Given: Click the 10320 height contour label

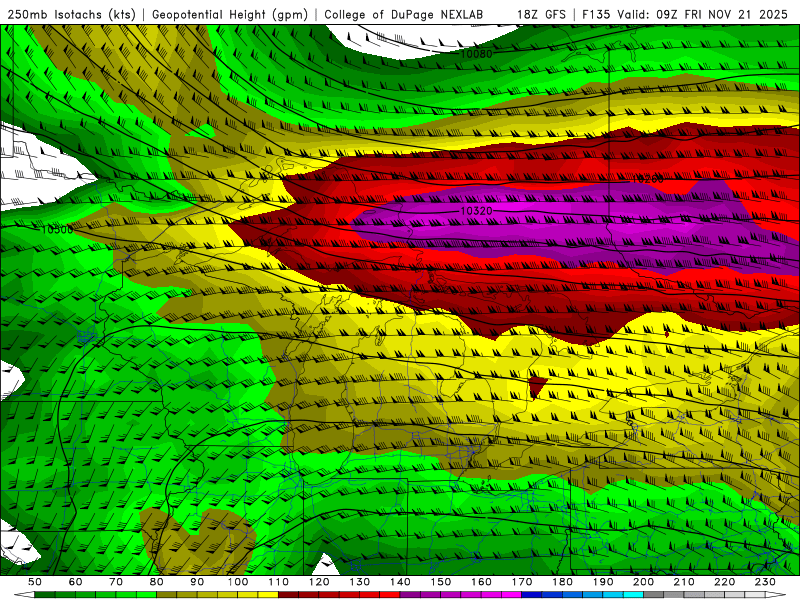Looking at the screenshot, I should (x=476, y=211).
